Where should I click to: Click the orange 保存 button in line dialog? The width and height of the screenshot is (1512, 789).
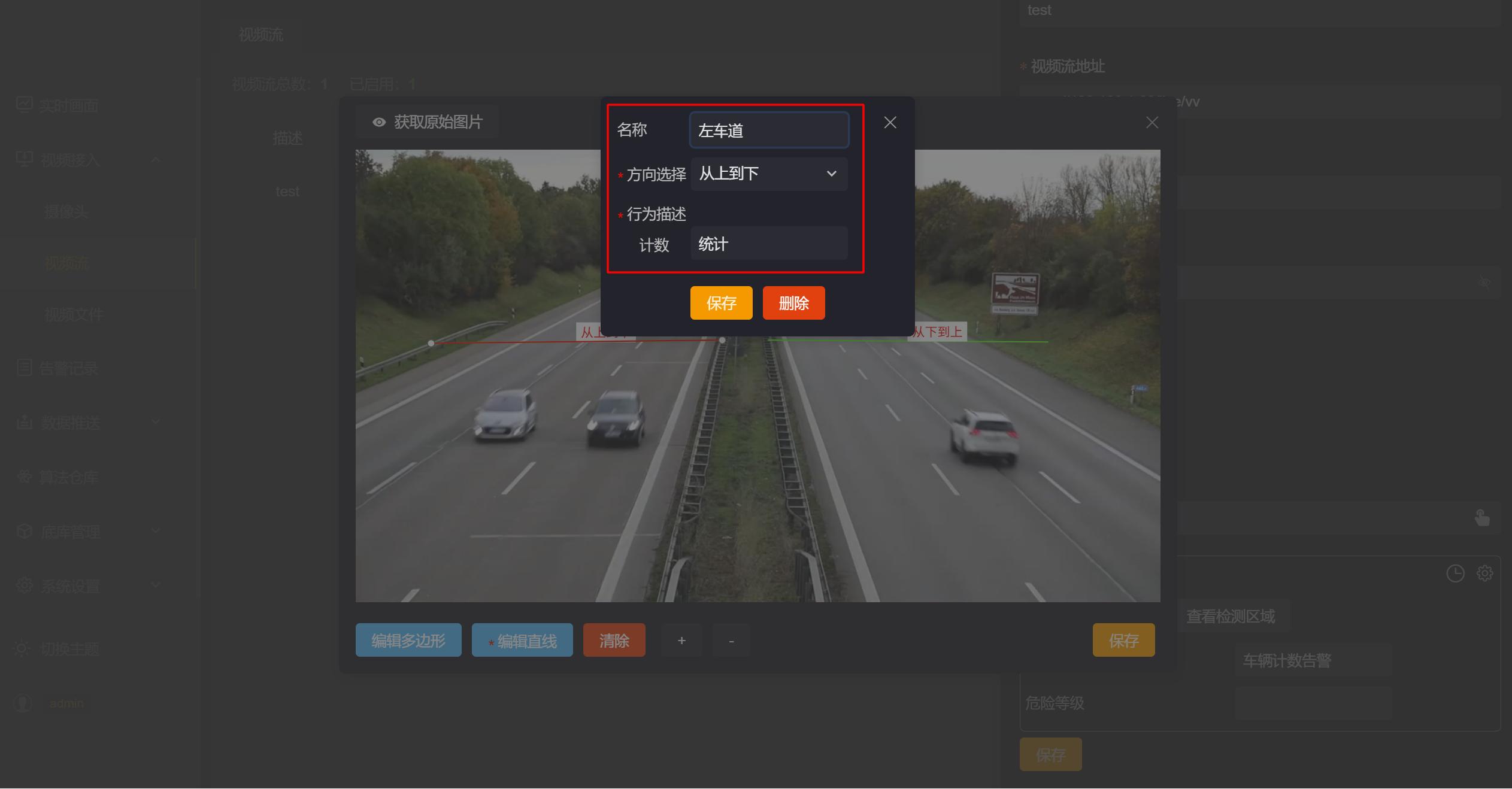(x=721, y=304)
